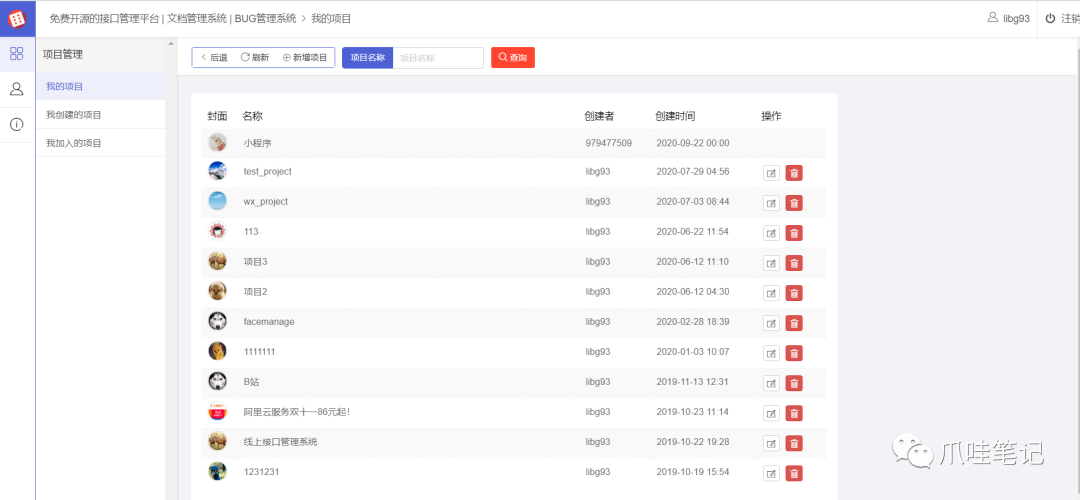
Task: Edit the test_project row
Action: (771, 173)
